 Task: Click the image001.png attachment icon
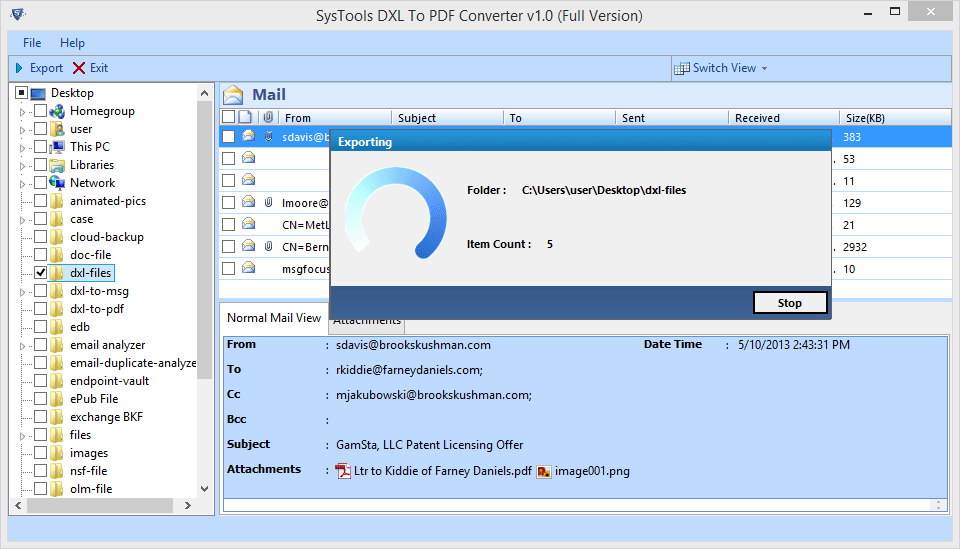click(x=544, y=472)
